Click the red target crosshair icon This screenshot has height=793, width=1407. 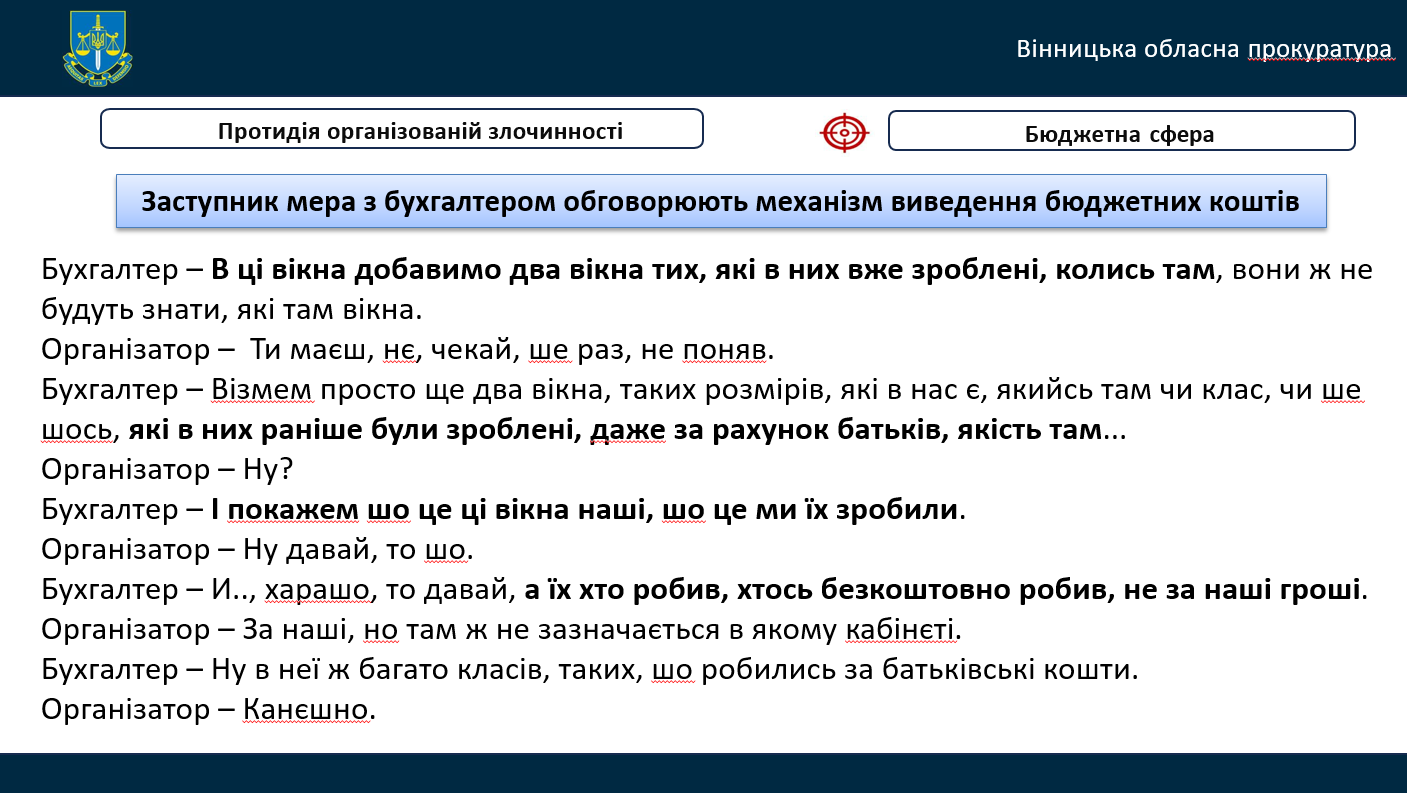tap(844, 132)
